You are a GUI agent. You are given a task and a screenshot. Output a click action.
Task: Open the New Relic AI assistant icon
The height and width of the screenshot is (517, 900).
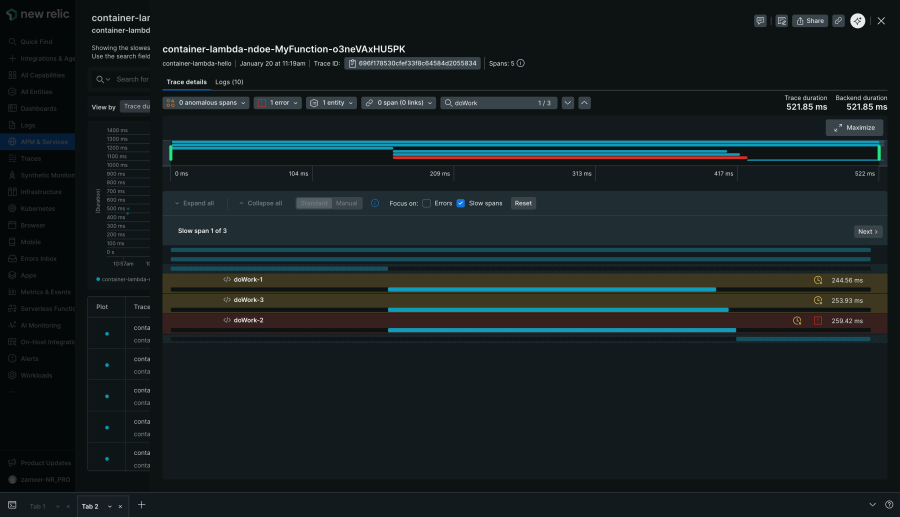(858, 20)
